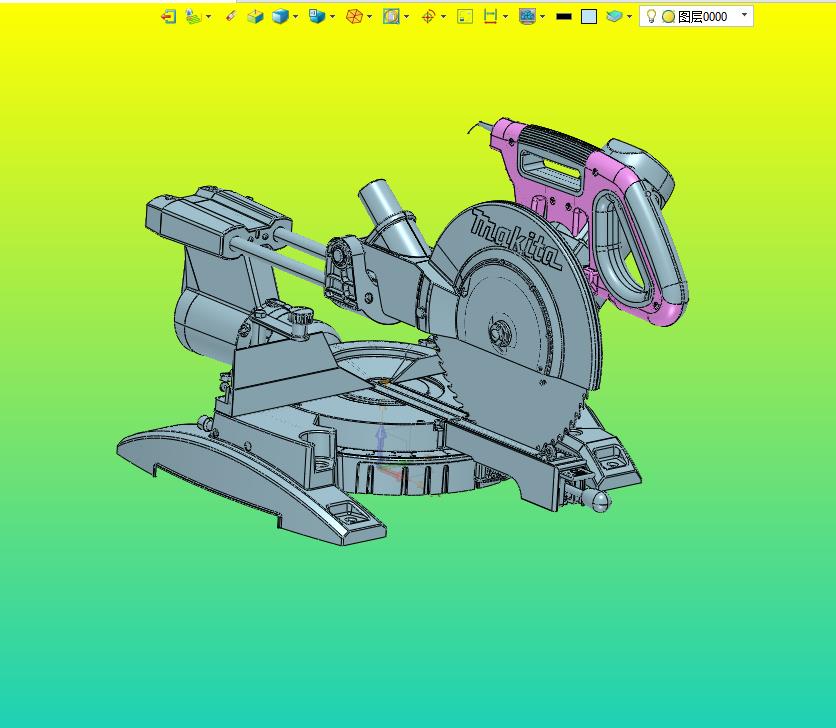Screen dimensions: 836x728
Task: Click the monitor display settings icon
Action: tap(527, 17)
